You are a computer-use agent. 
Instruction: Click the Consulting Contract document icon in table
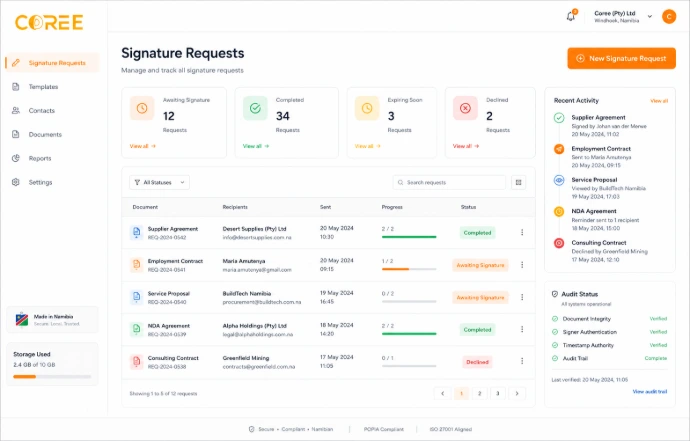[136, 361]
